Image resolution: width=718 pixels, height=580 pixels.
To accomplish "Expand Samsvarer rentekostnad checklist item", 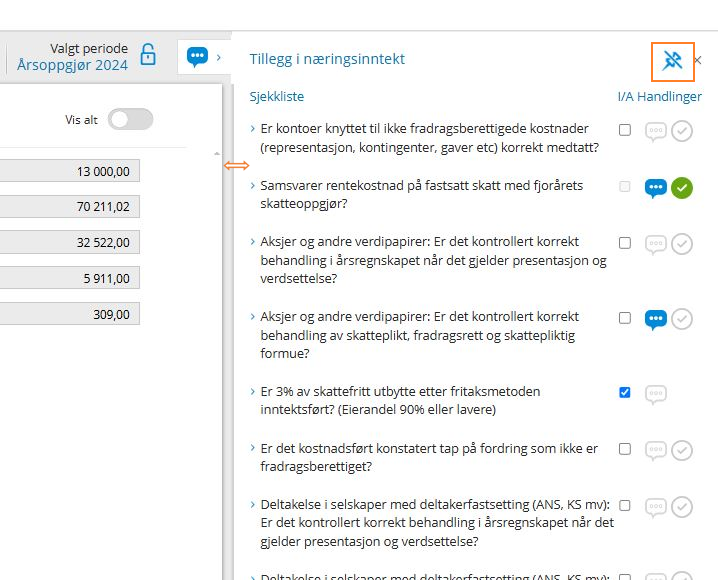I will 253,185.
